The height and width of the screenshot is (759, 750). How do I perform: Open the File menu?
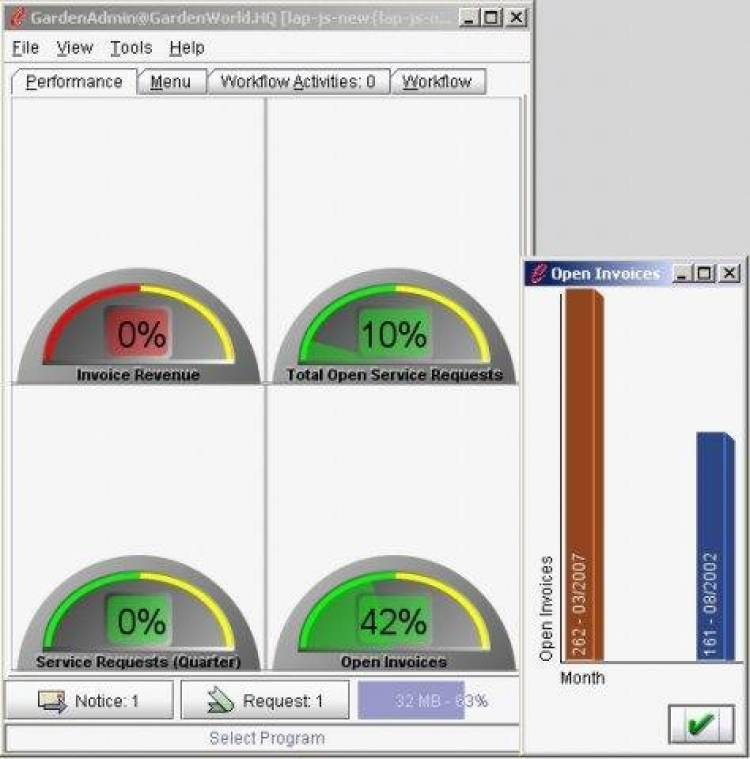pyautogui.click(x=26, y=48)
